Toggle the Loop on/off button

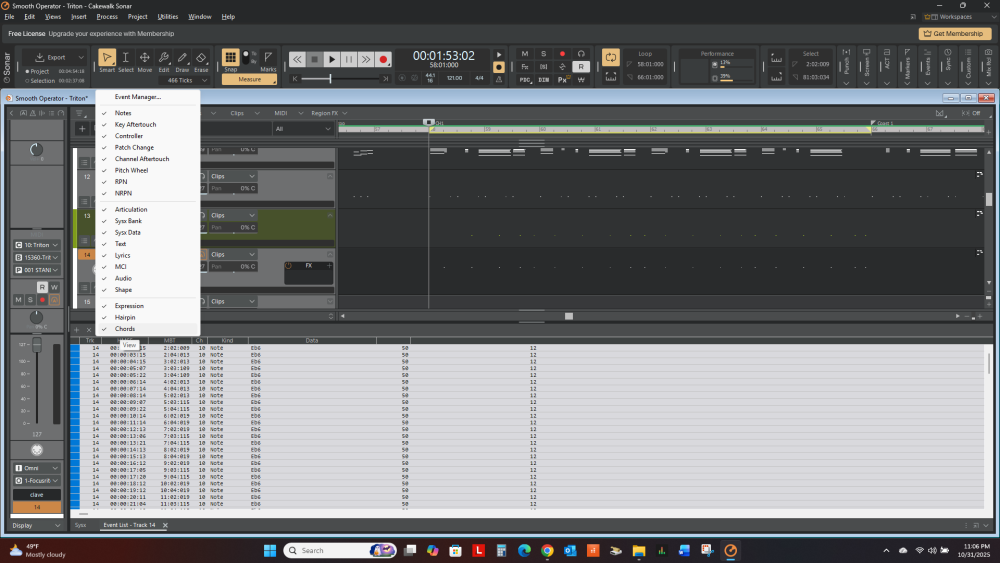click(610, 57)
